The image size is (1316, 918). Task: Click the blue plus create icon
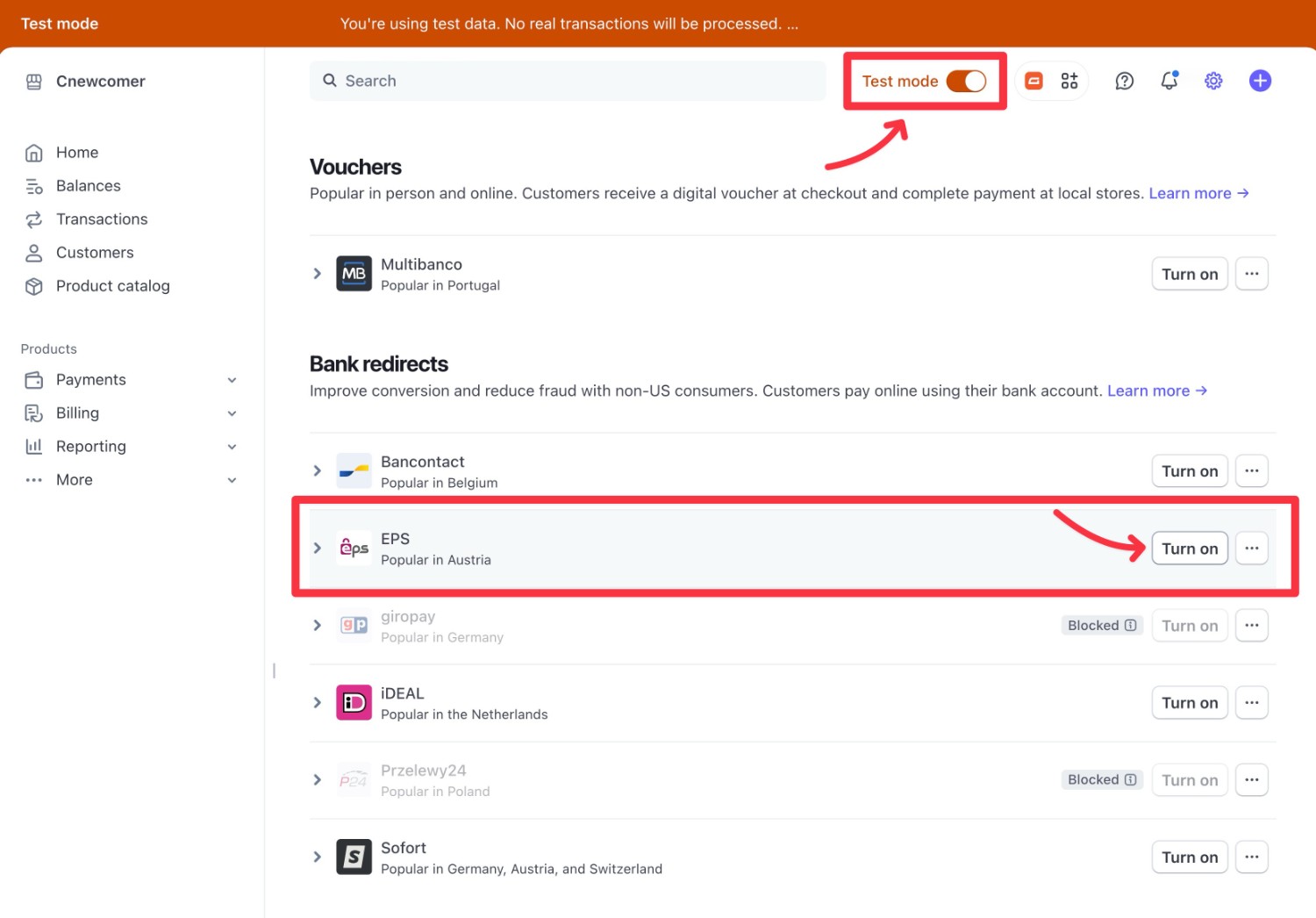(x=1261, y=81)
